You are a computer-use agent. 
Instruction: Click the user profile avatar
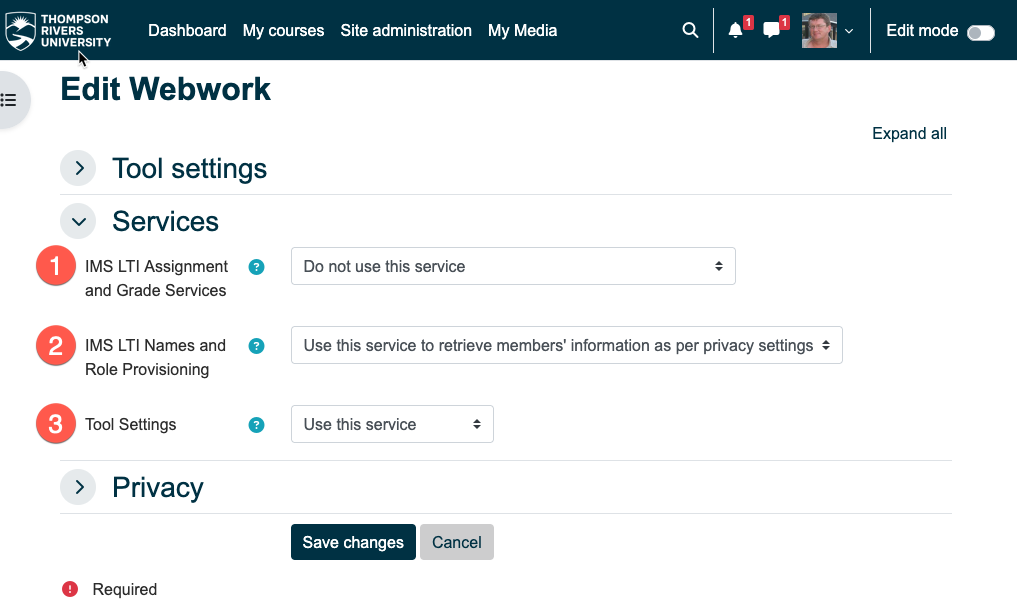[819, 30]
